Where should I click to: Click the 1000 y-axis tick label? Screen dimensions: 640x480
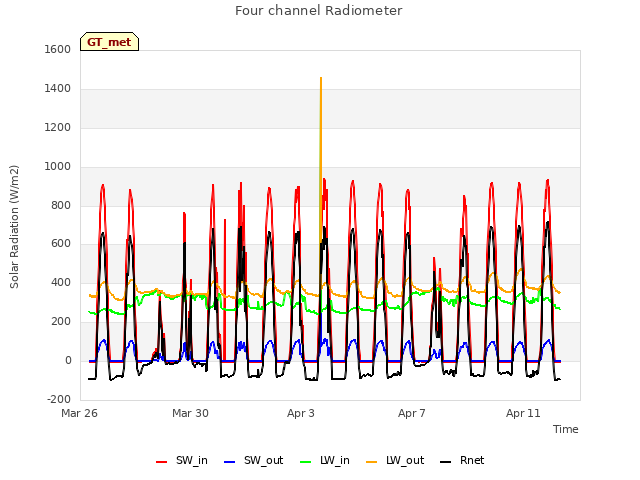coord(58,167)
